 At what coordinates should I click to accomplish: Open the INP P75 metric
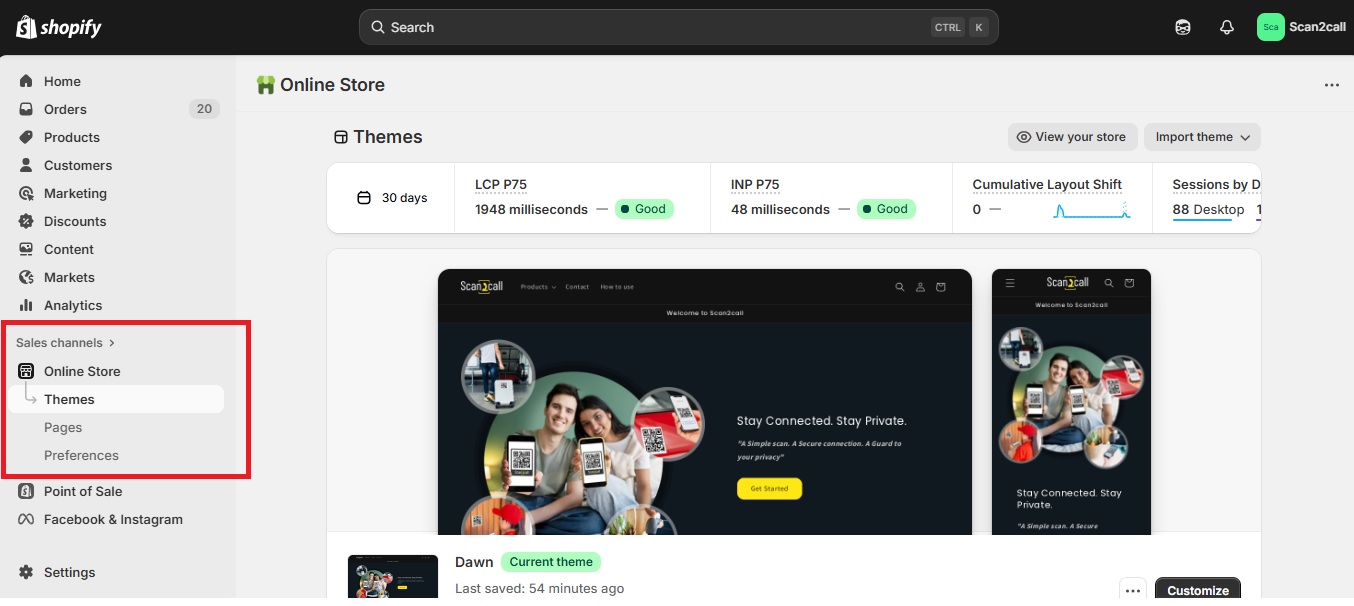click(755, 184)
